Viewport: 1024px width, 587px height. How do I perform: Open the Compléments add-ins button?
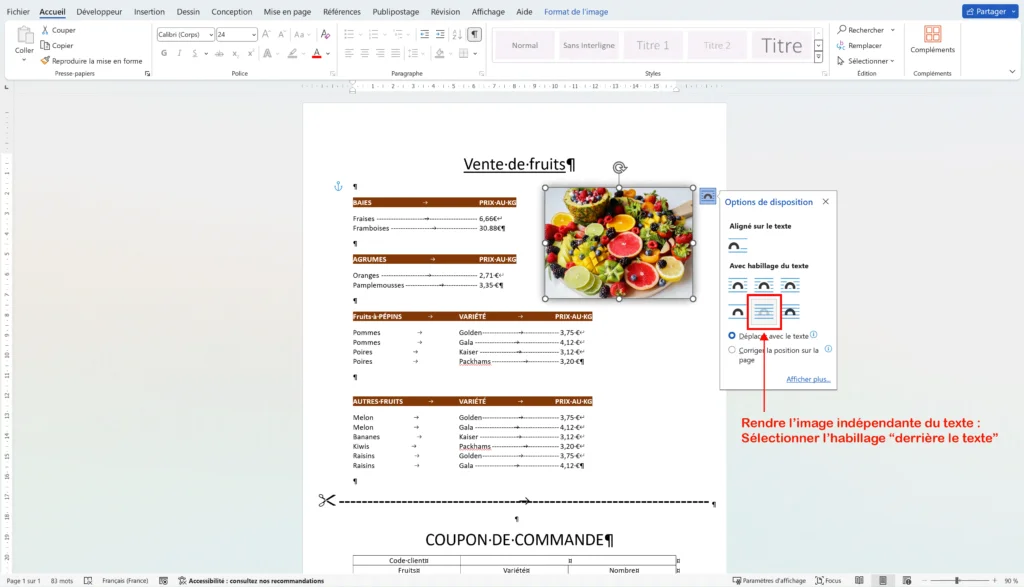tap(932, 40)
